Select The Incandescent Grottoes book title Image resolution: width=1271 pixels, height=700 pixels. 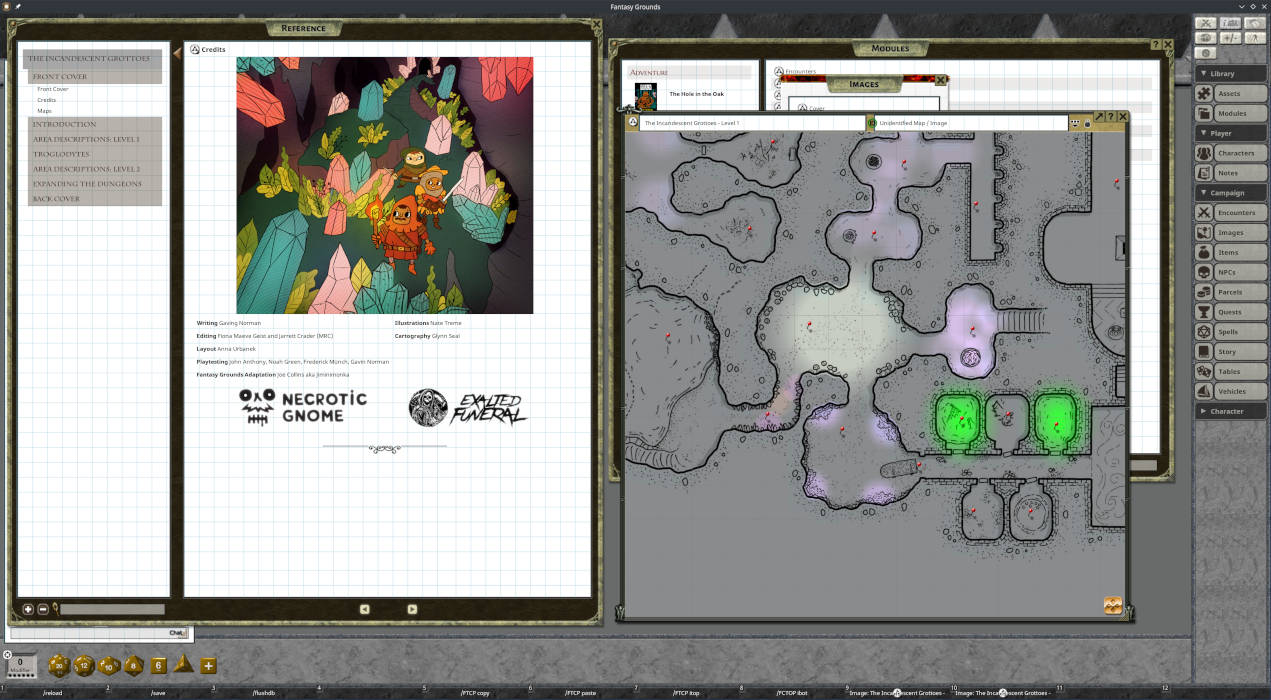coord(92,59)
